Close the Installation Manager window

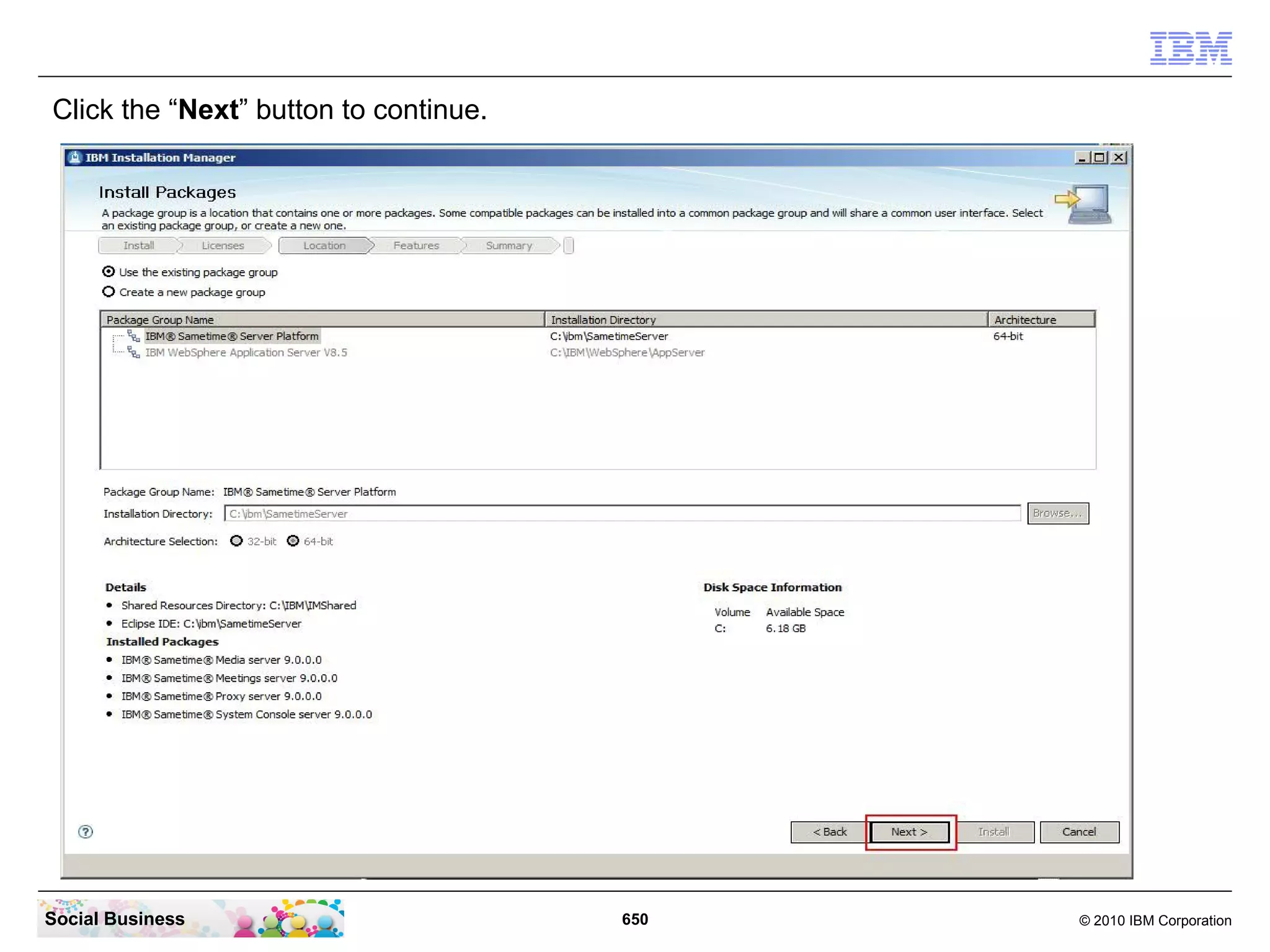tap(1119, 158)
